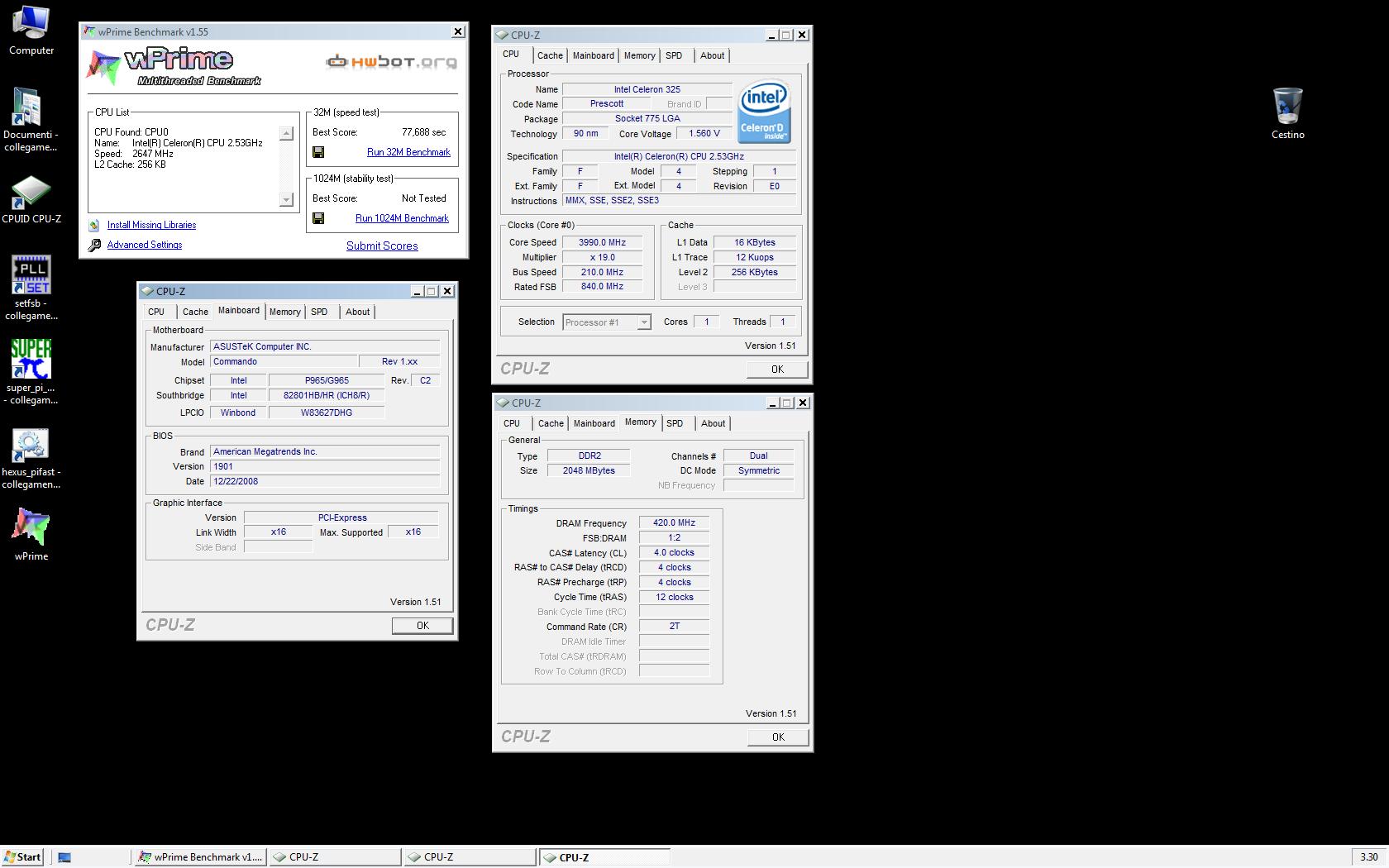Viewport: 1389px width, 868px height.
Task: Minimize the CPU-Z Memory window
Action: (x=772, y=403)
